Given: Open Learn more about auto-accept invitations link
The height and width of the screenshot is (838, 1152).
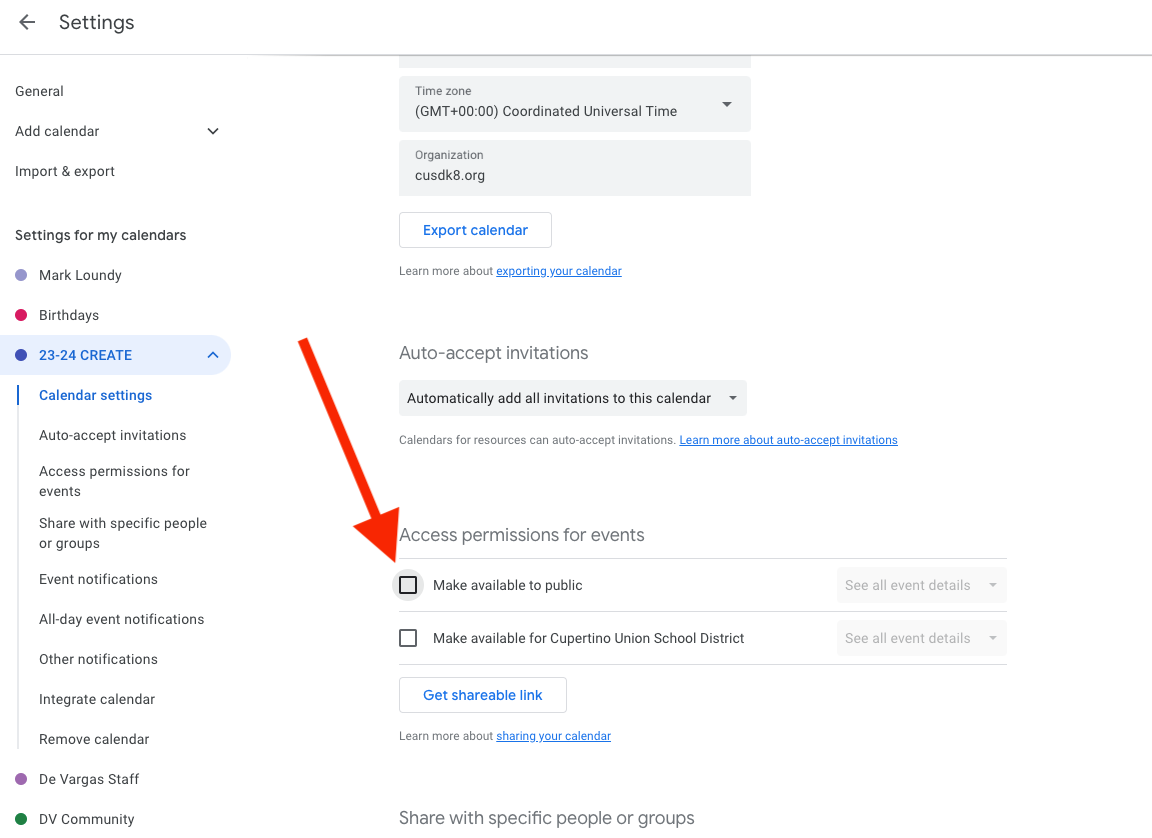Looking at the screenshot, I should [788, 440].
